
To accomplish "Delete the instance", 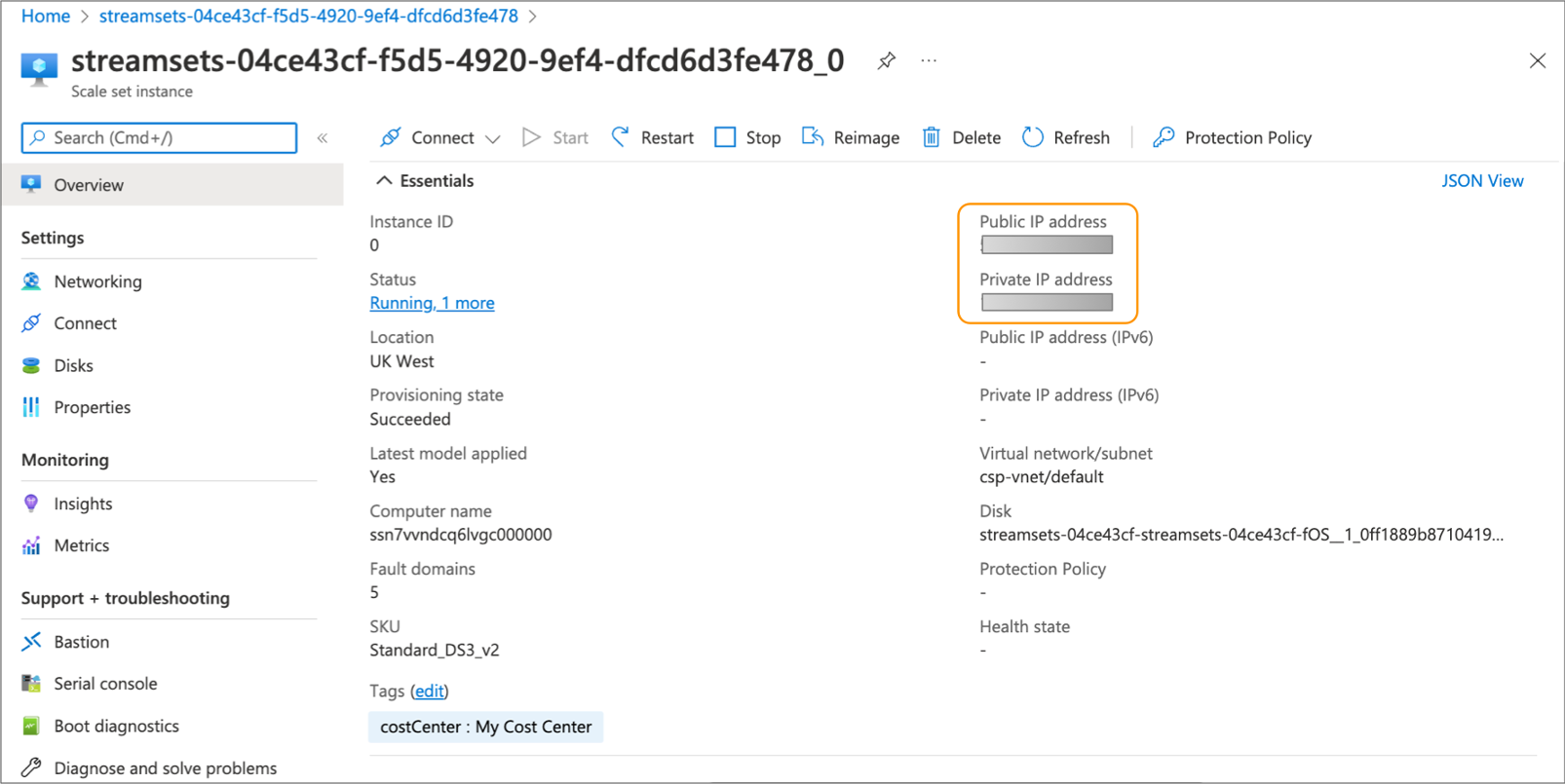I will pyautogui.click(x=961, y=137).
